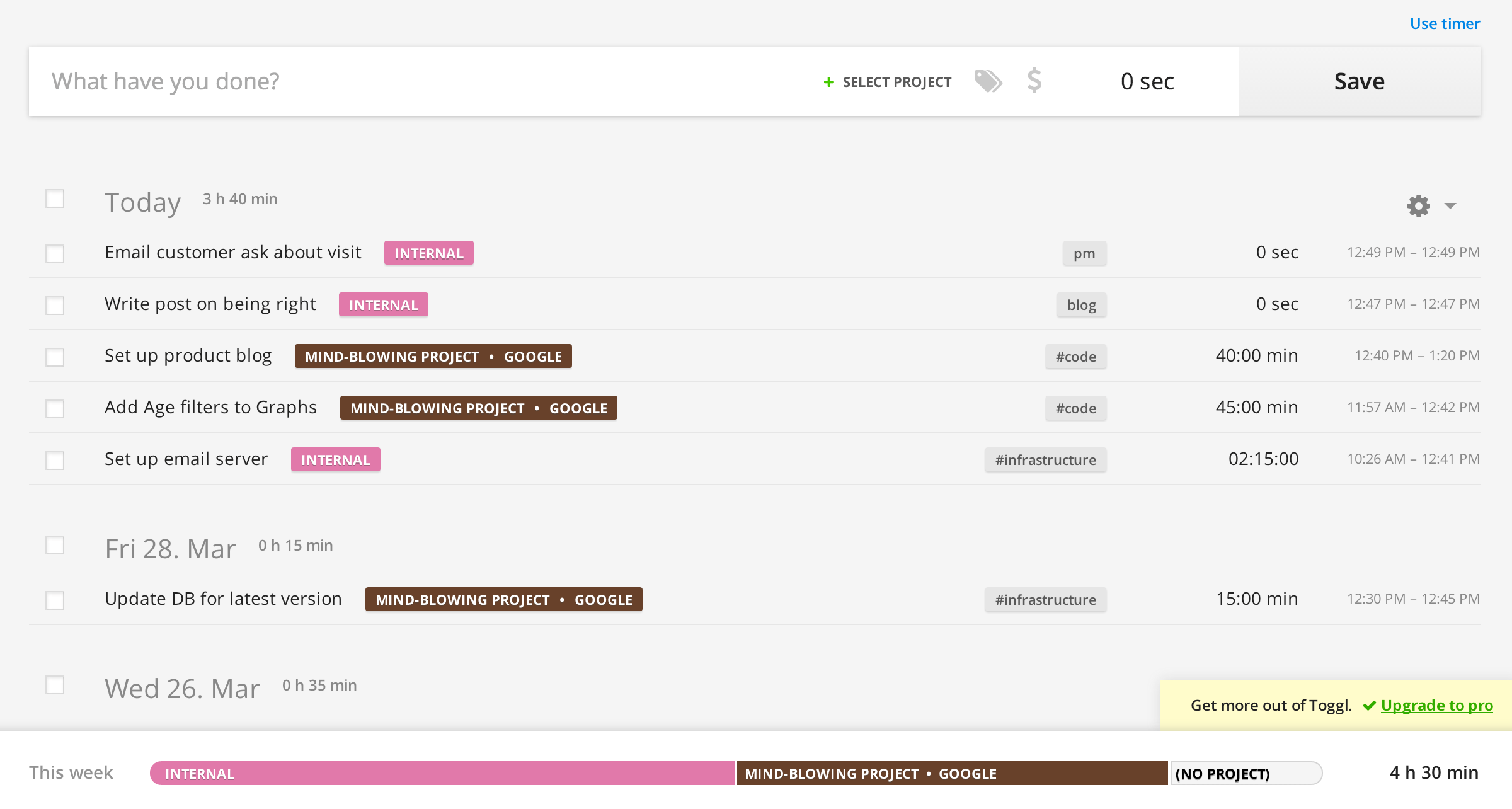
Task: Click the 02:15:00 duration
Action: tap(1263, 459)
